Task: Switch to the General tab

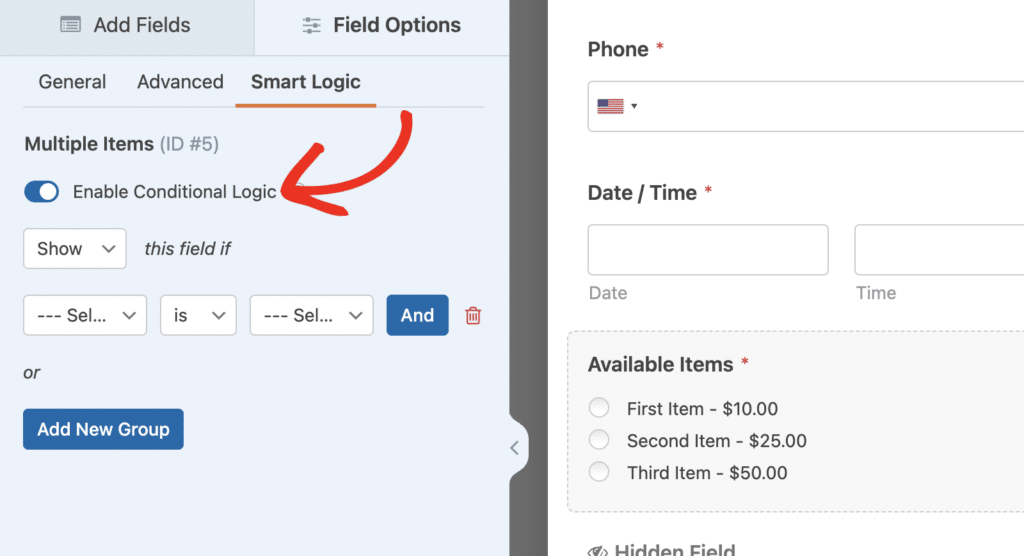Action: click(x=72, y=82)
